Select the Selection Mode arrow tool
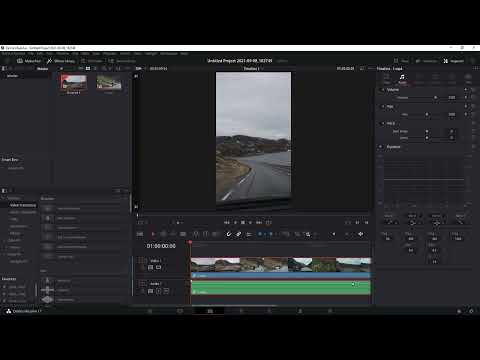This screenshot has height=360, width=480. click(x=153, y=234)
